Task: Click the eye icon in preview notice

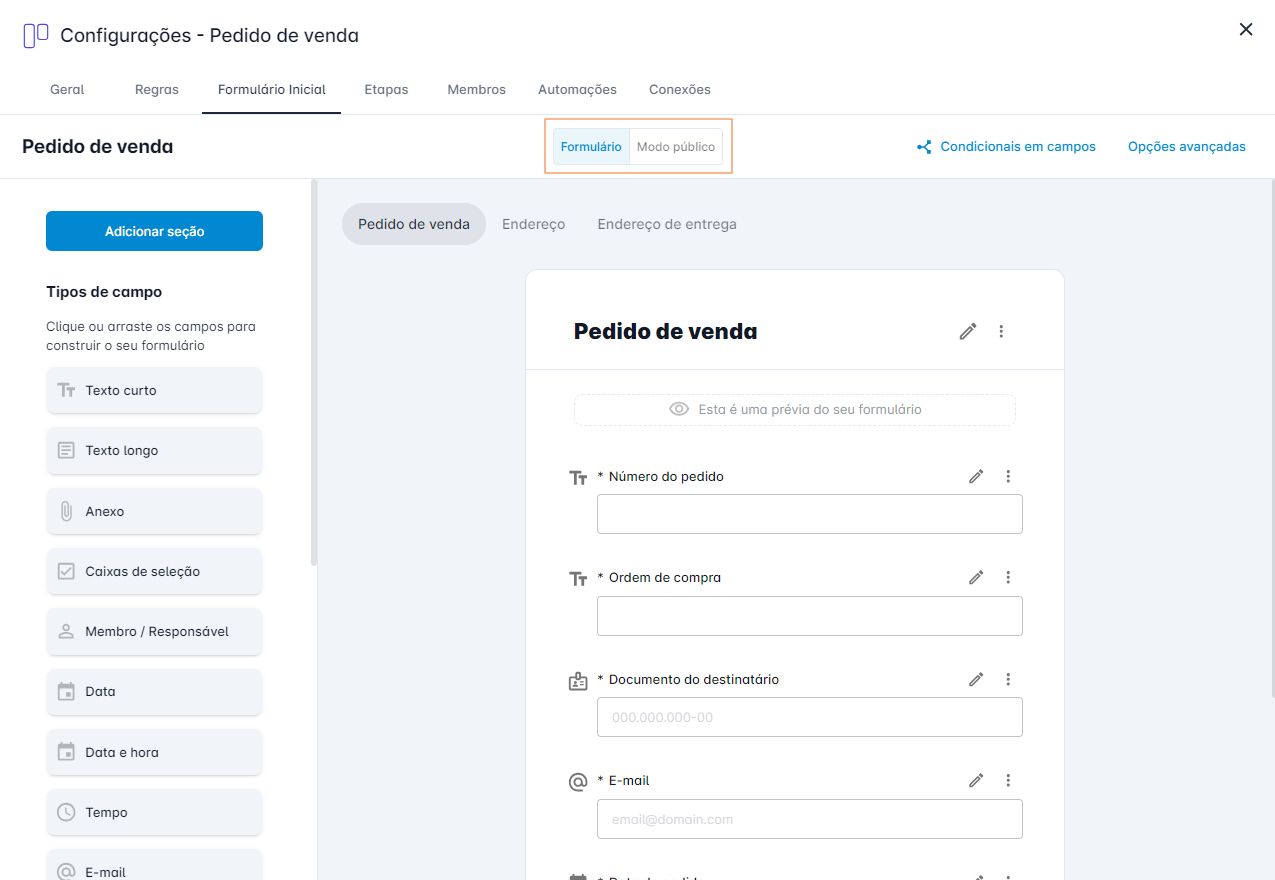Action: pos(679,409)
